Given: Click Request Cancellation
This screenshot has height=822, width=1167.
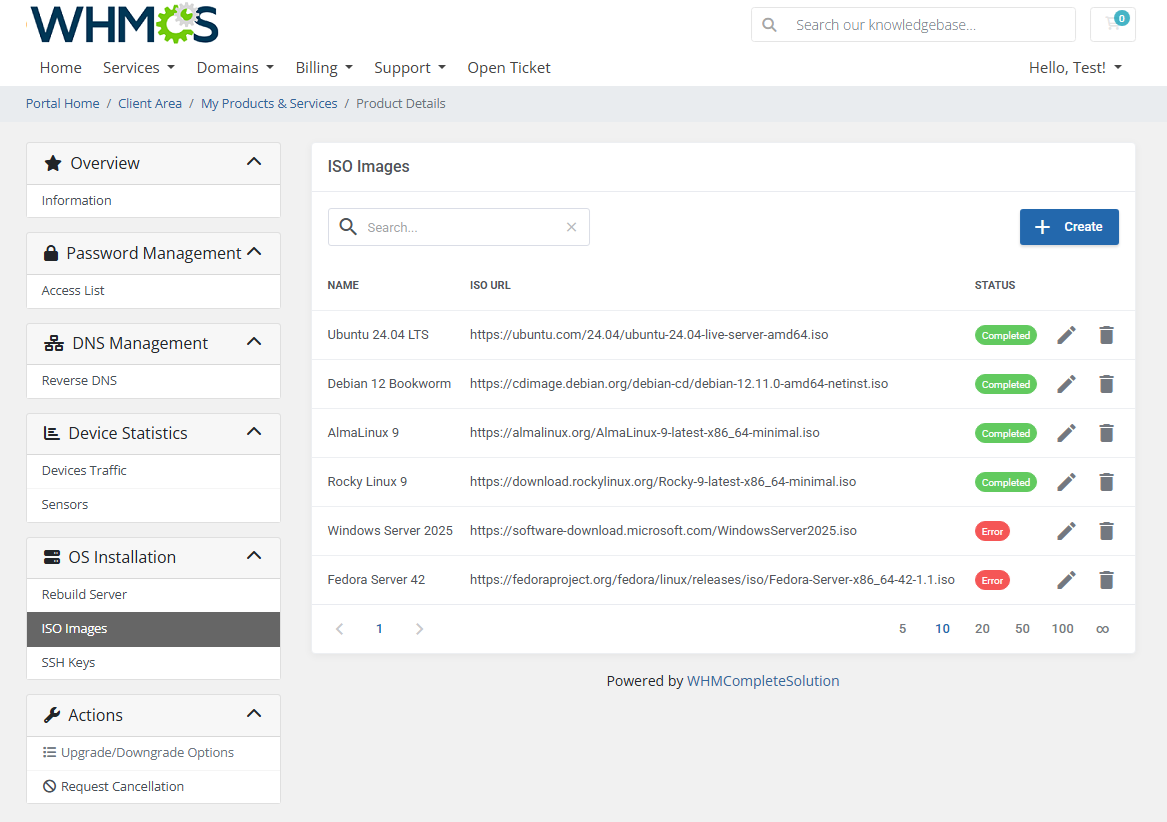Looking at the screenshot, I should (x=153, y=787).
